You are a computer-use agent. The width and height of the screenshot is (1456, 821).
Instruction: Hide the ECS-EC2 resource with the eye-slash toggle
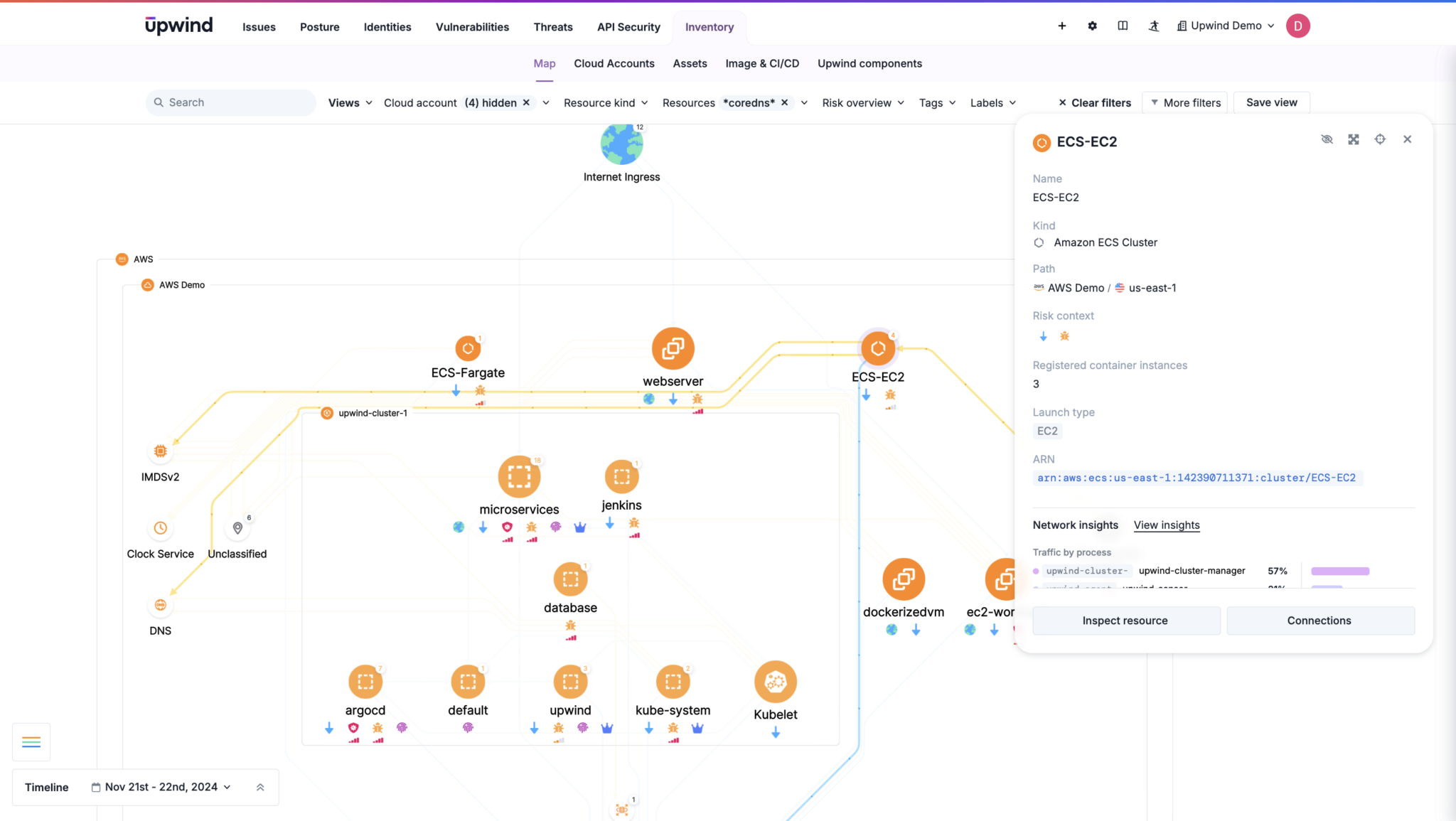(1328, 139)
